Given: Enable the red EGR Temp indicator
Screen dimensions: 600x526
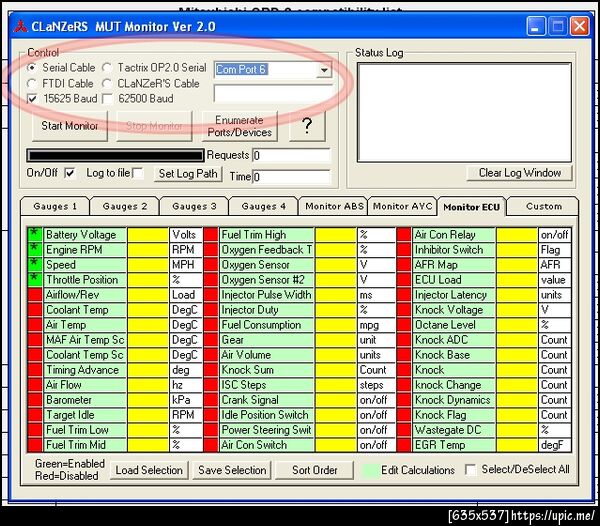Looking at the screenshot, I should (404, 445).
